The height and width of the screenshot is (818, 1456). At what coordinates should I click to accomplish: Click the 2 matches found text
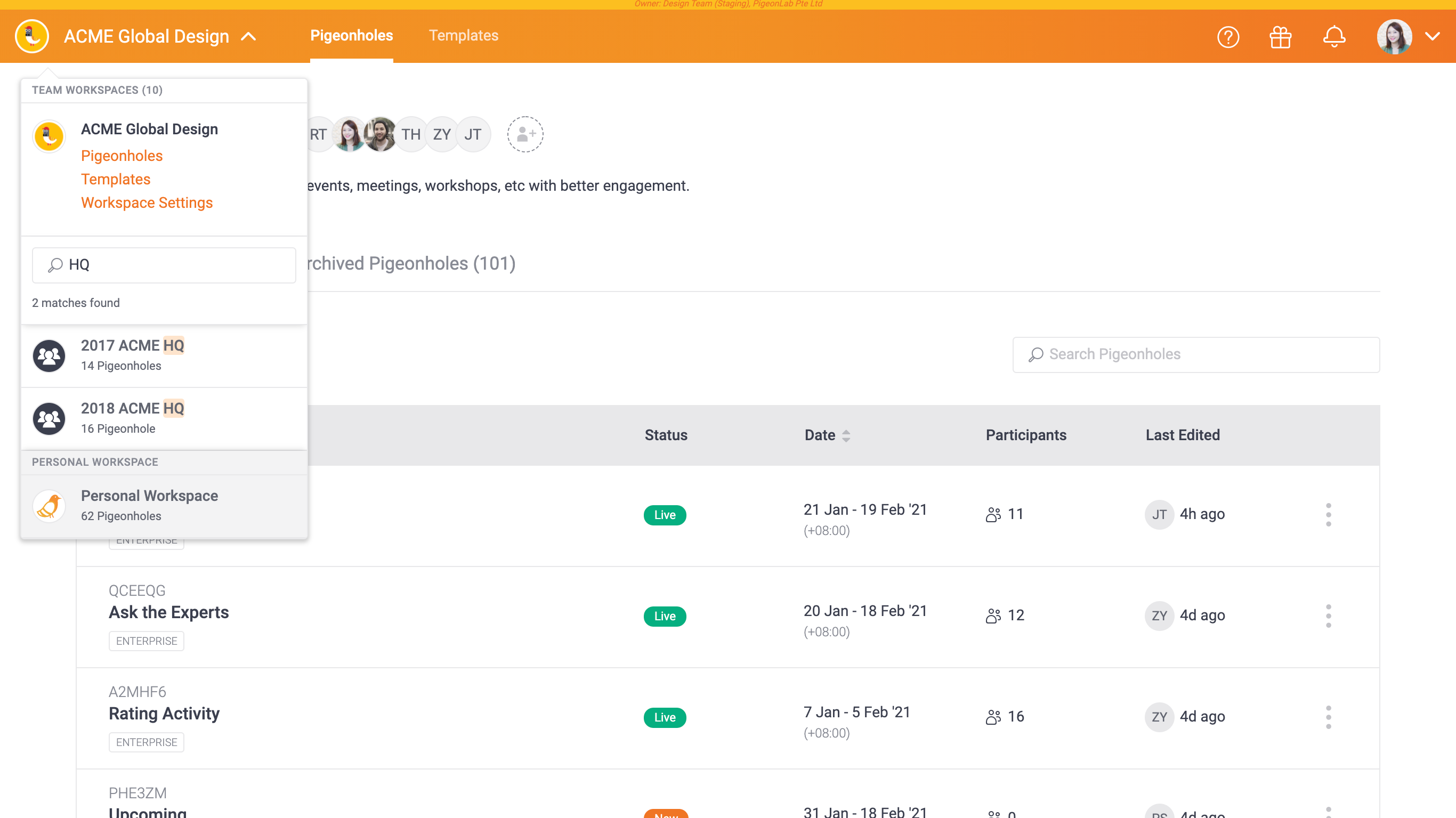[76, 303]
